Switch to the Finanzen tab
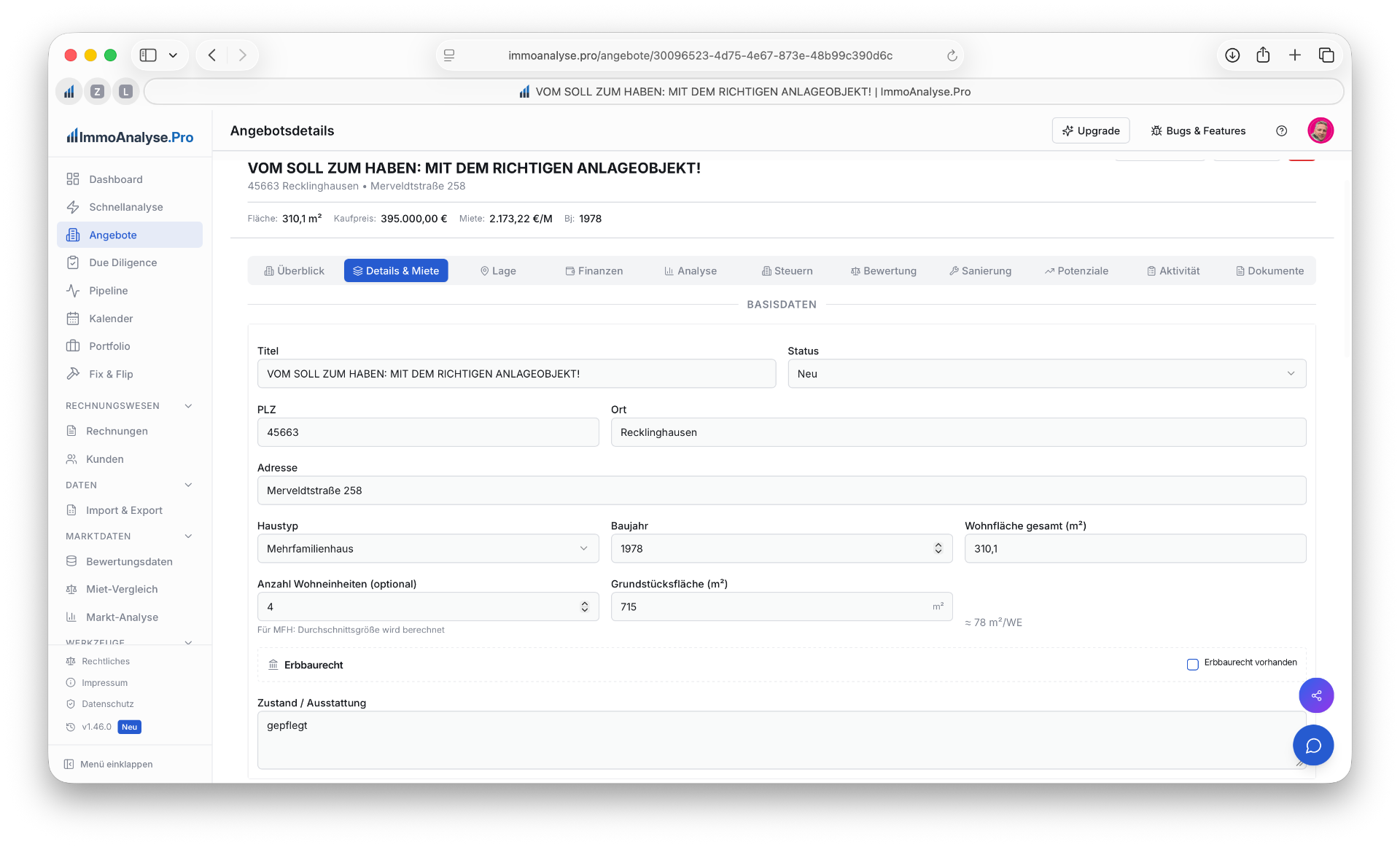The height and width of the screenshot is (847, 1400). coord(594,270)
